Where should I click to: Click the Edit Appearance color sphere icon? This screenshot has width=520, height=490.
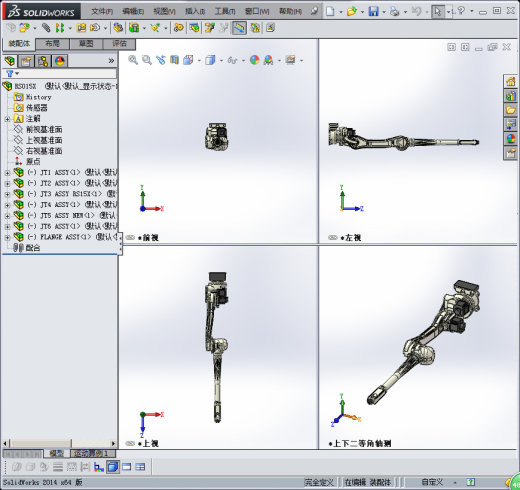point(254,60)
